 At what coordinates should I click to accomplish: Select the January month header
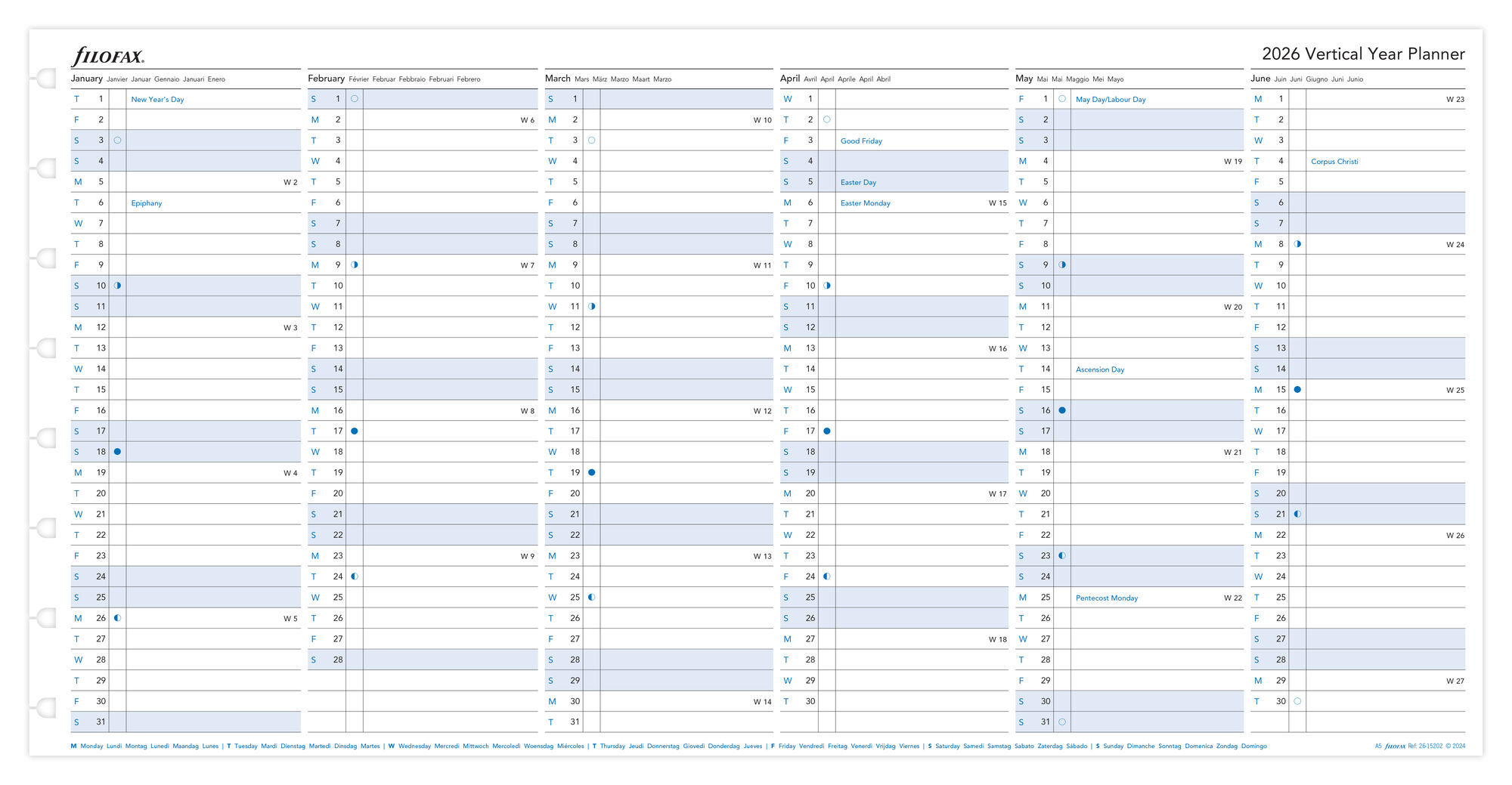point(87,79)
